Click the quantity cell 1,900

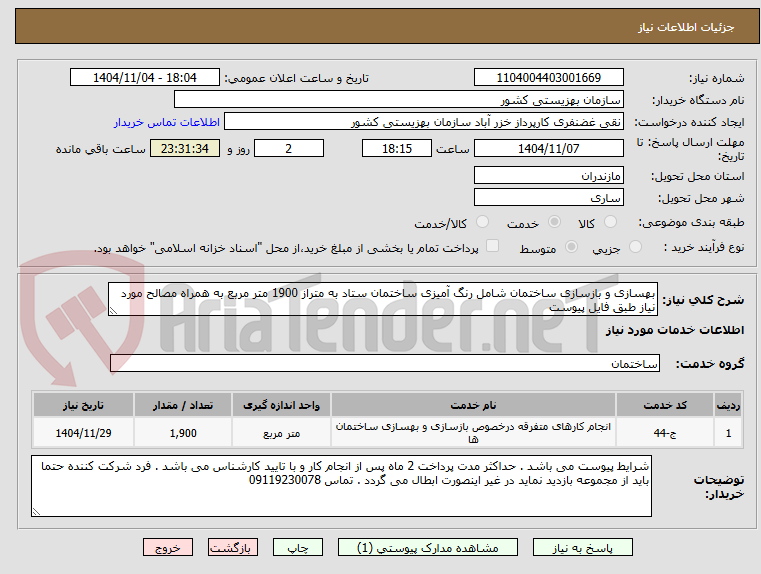(x=183, y=433)
